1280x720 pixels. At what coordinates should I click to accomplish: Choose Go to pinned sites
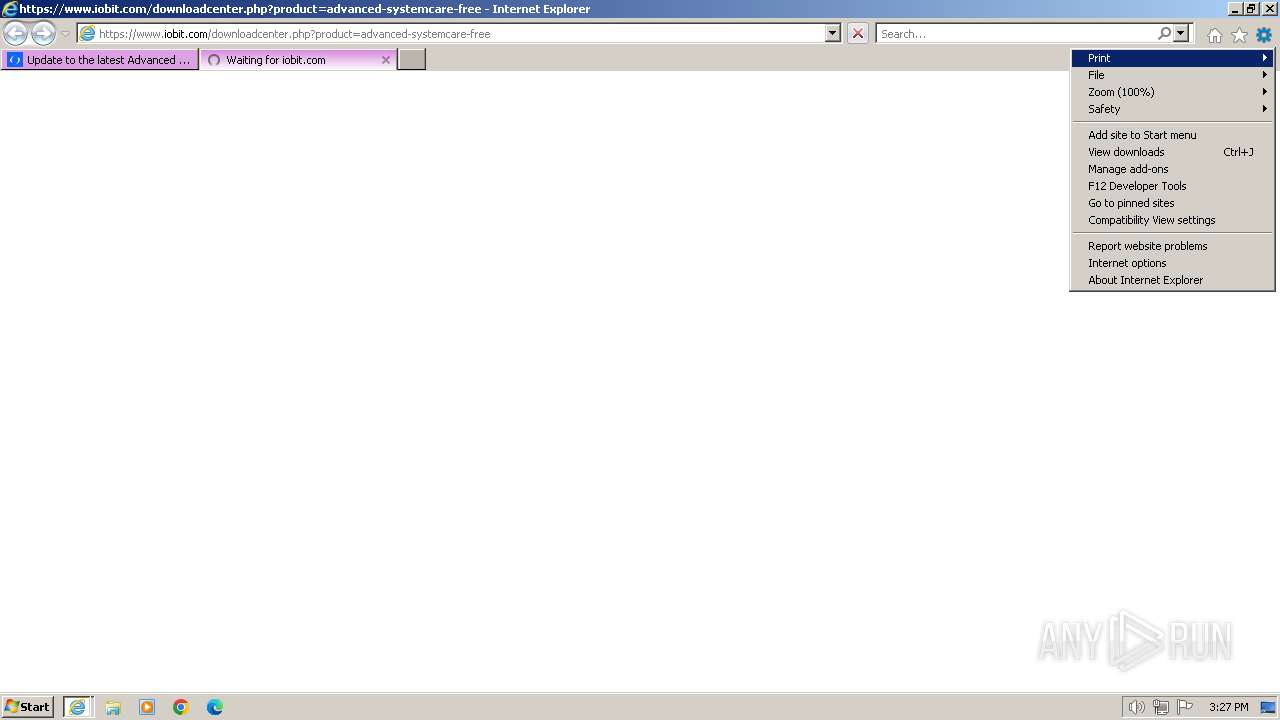tap(1172, 203)
